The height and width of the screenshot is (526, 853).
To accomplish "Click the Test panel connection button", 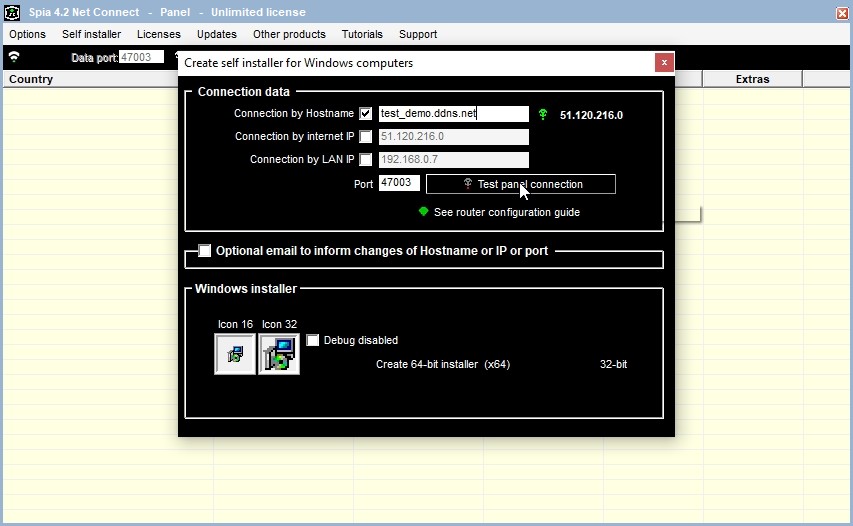I will point(521,184).
